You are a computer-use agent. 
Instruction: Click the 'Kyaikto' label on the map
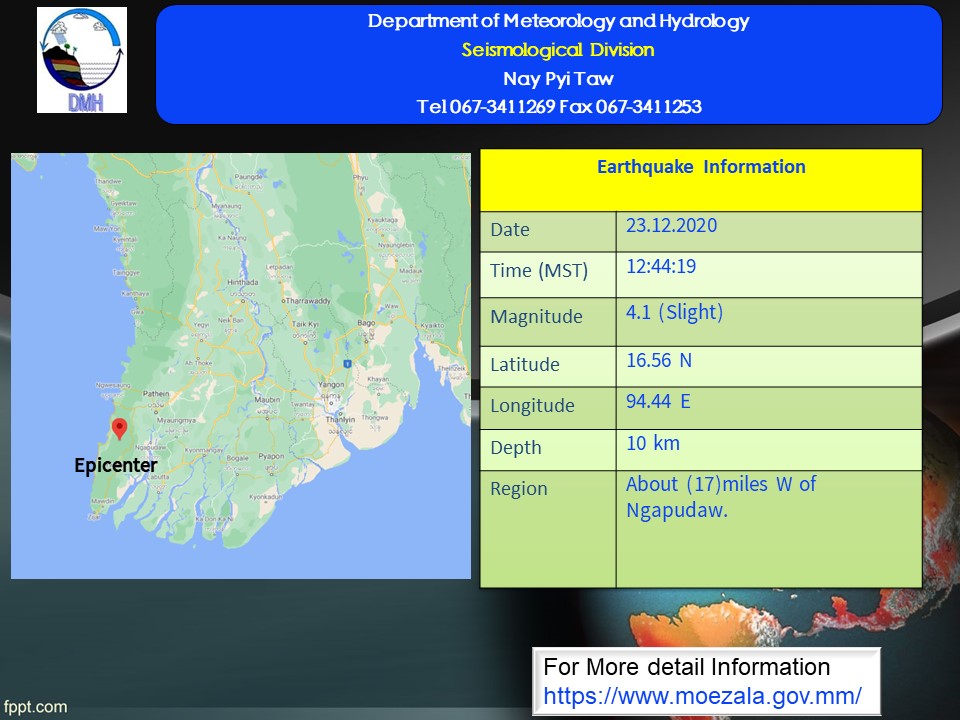click(432, 325)
